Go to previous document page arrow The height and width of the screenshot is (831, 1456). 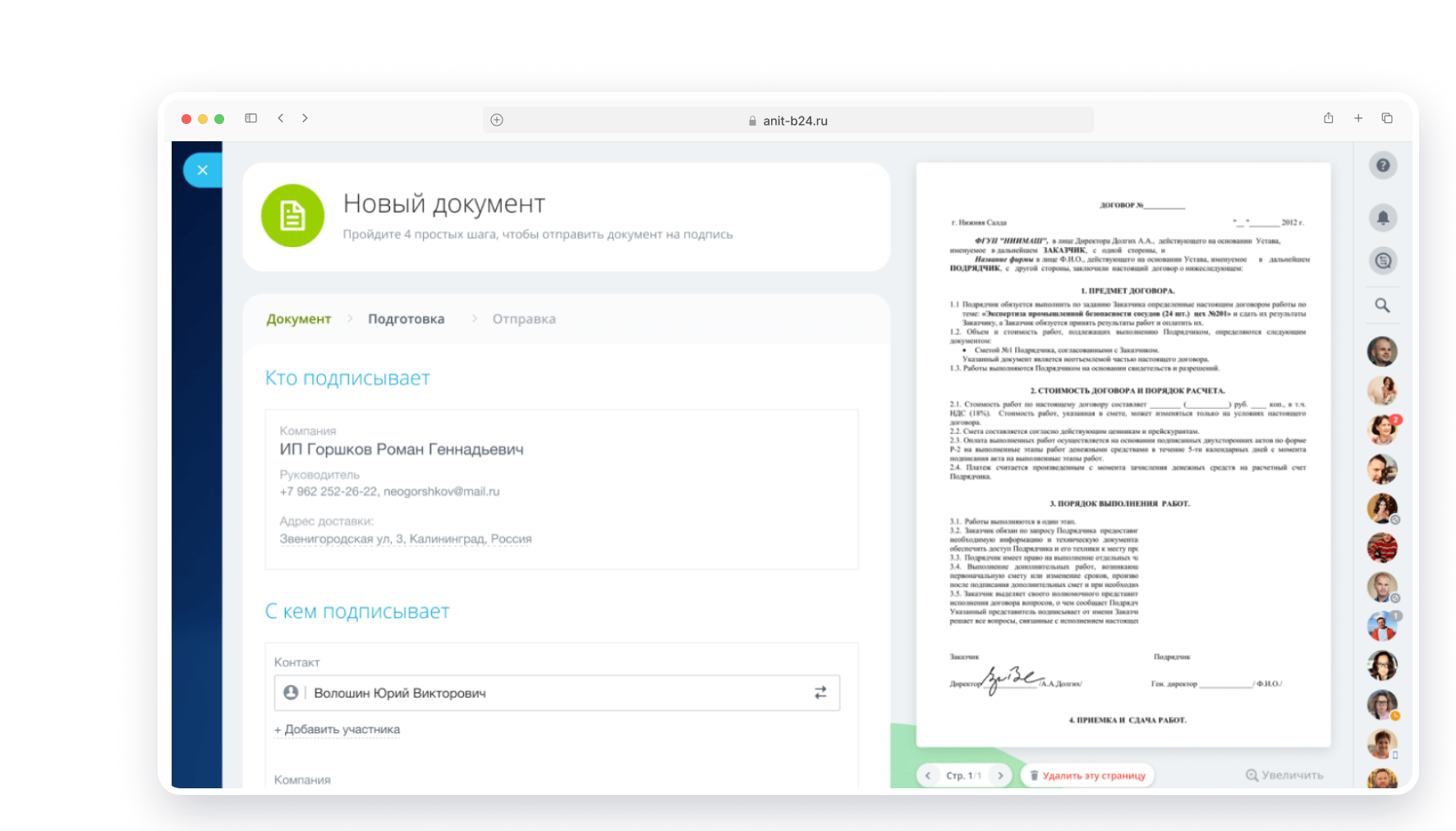[x=928, y=775]
